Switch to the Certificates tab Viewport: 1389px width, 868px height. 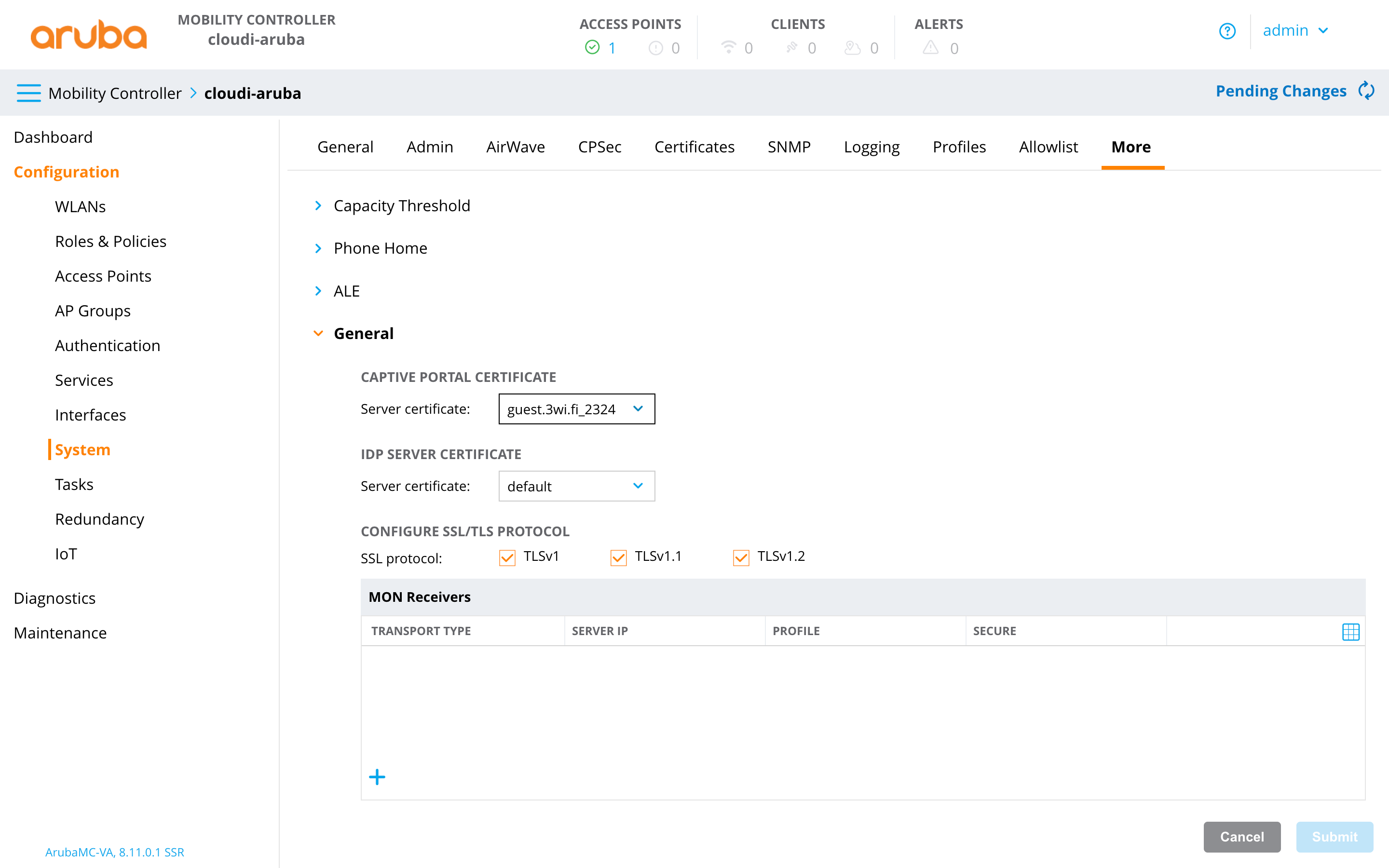click(x=694, y=147)
